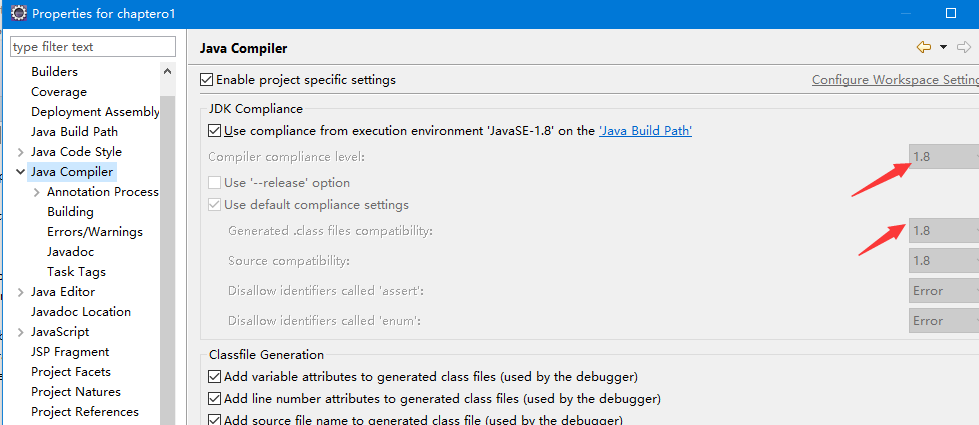979x425 pixels.
Task: Expand the Java Code Style node
Action: point(20,152)
